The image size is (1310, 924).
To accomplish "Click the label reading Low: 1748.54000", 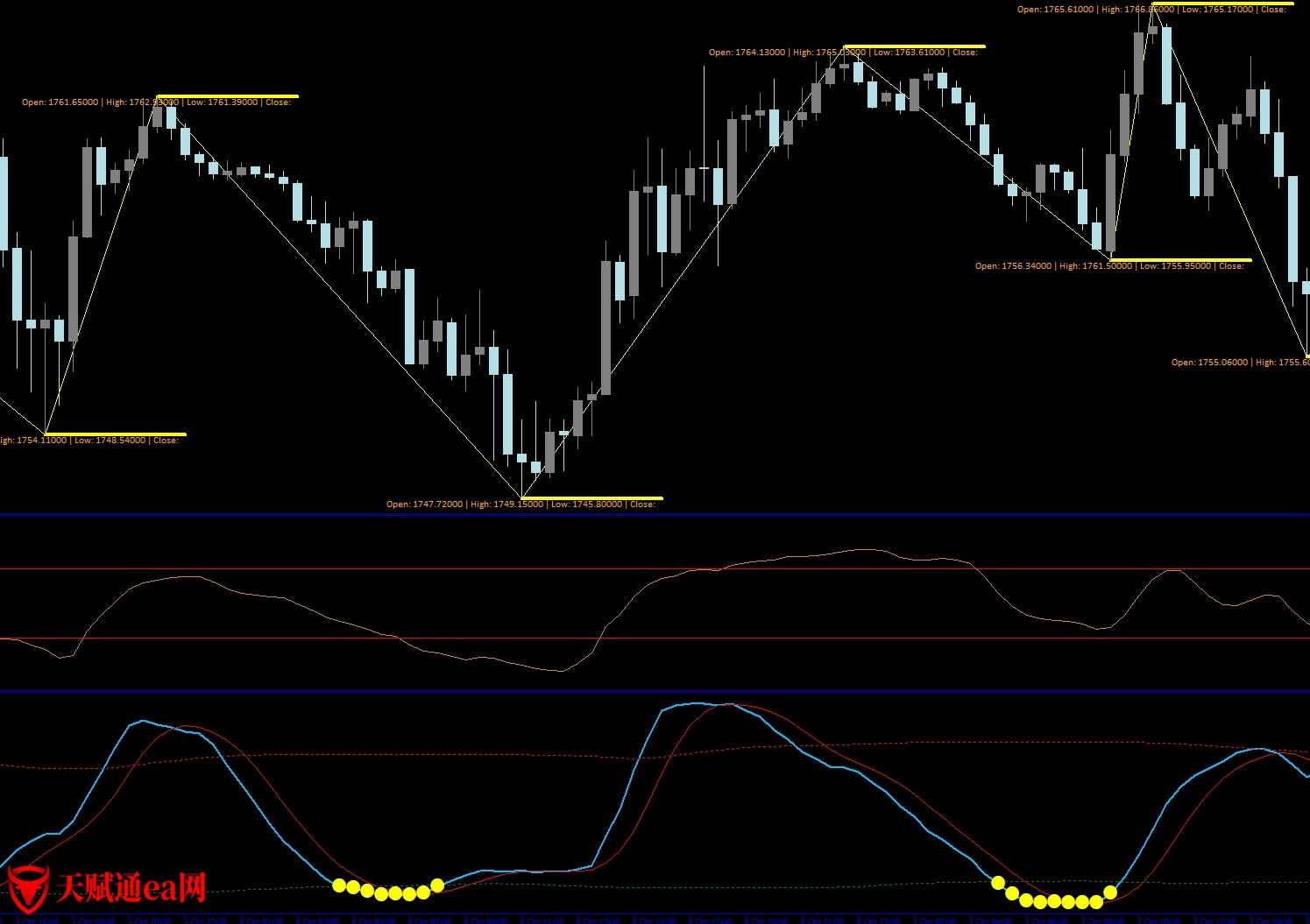I will point(110,441).
